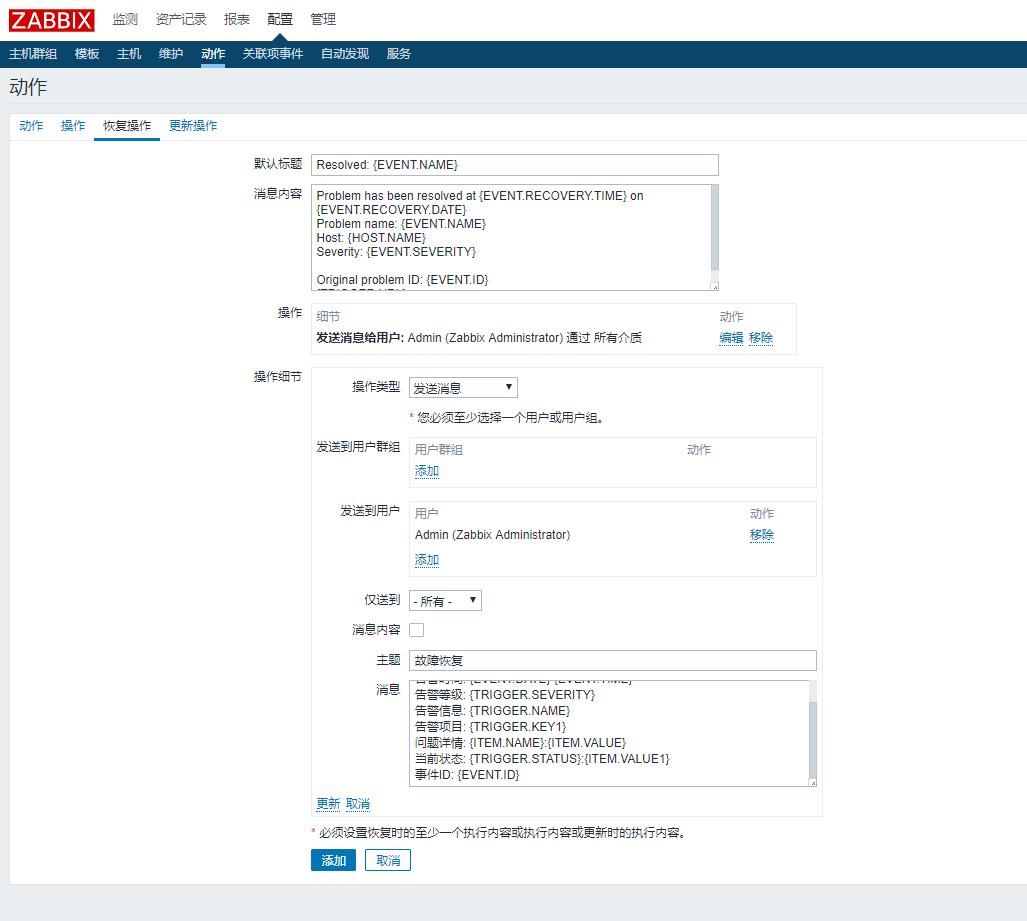Click the 默认标题 input field
The width and height of the screenshot is (1027, 921).
(x=514, y=165)
